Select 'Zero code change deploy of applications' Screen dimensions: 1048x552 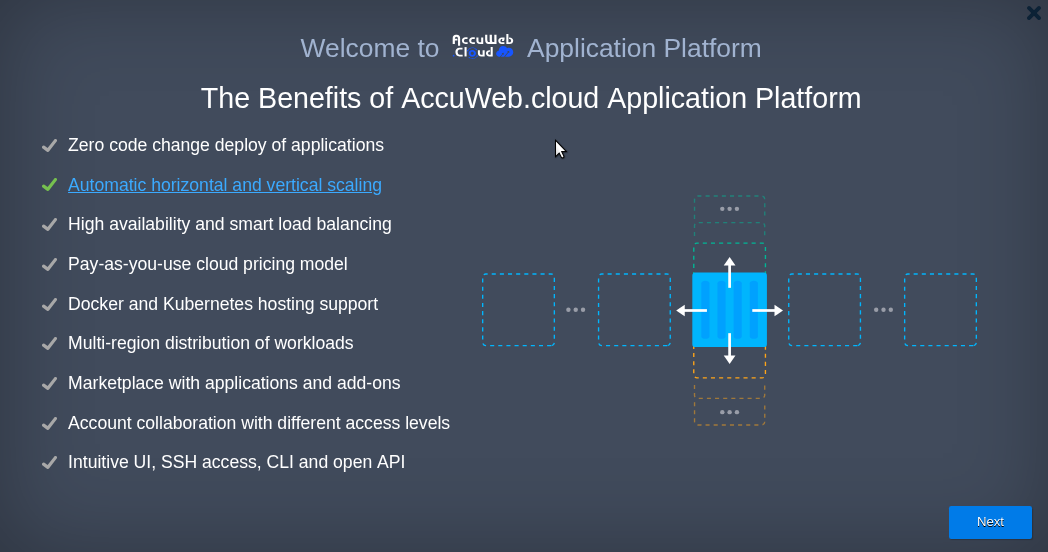click(x=226, y=145)
